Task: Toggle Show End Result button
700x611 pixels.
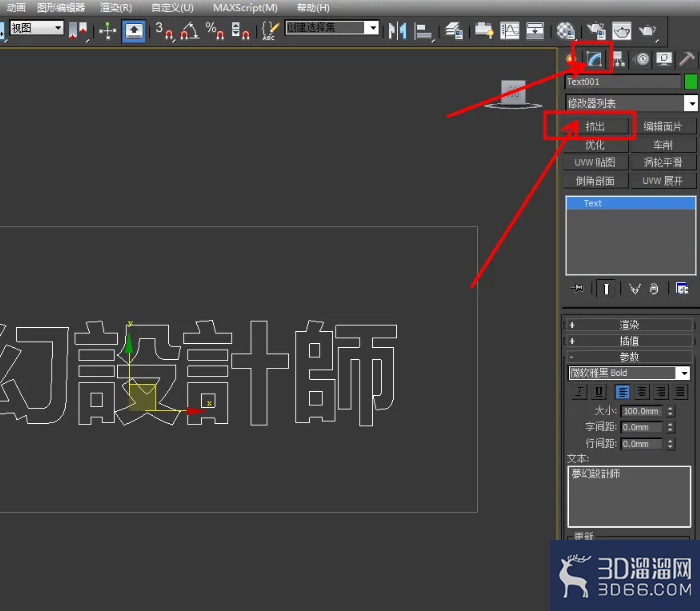Action: pos(606,289)
